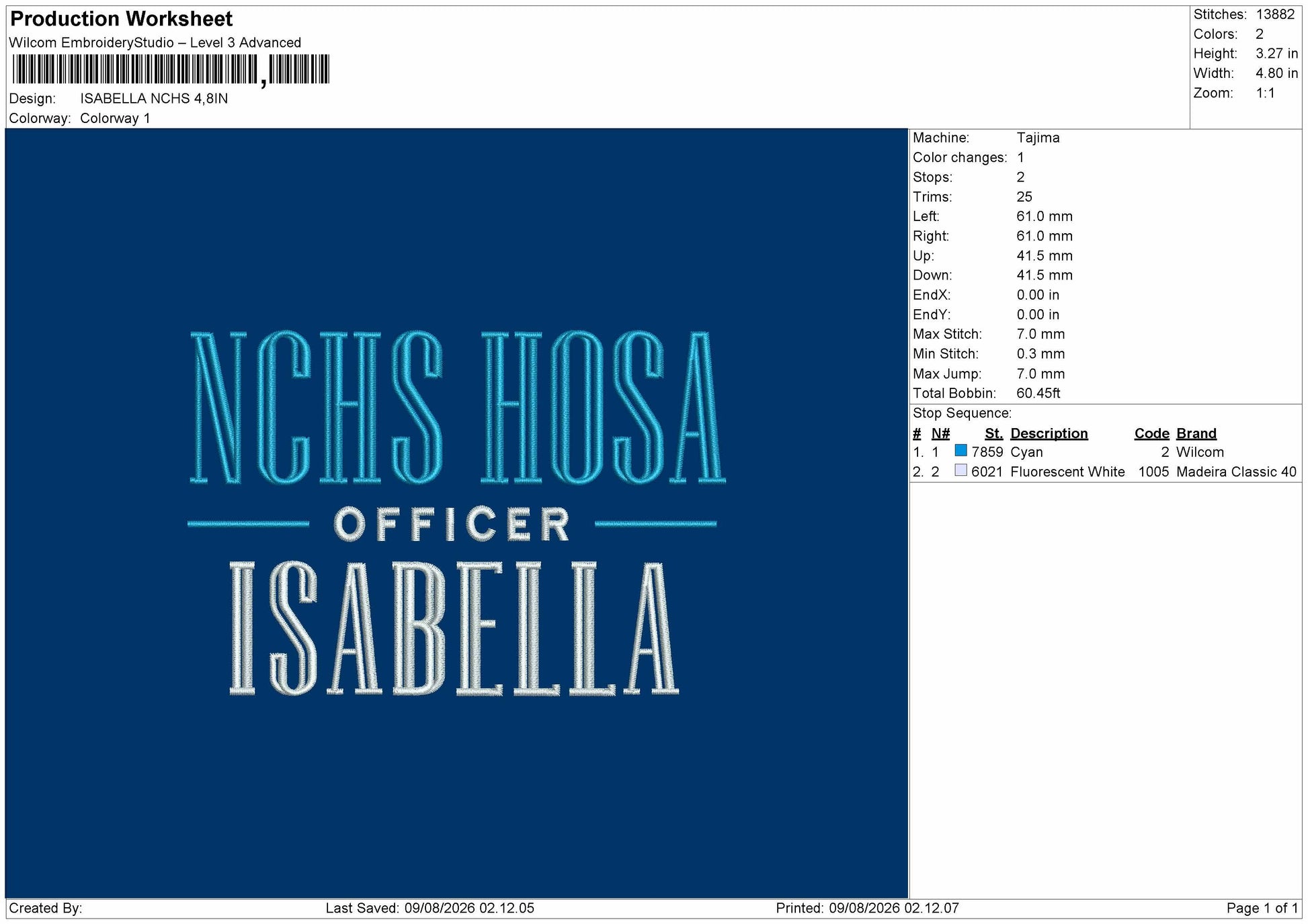Click the Trims value '25'
The width and height of the screenshot is (1308, 924).
[x=1024, y=196]
